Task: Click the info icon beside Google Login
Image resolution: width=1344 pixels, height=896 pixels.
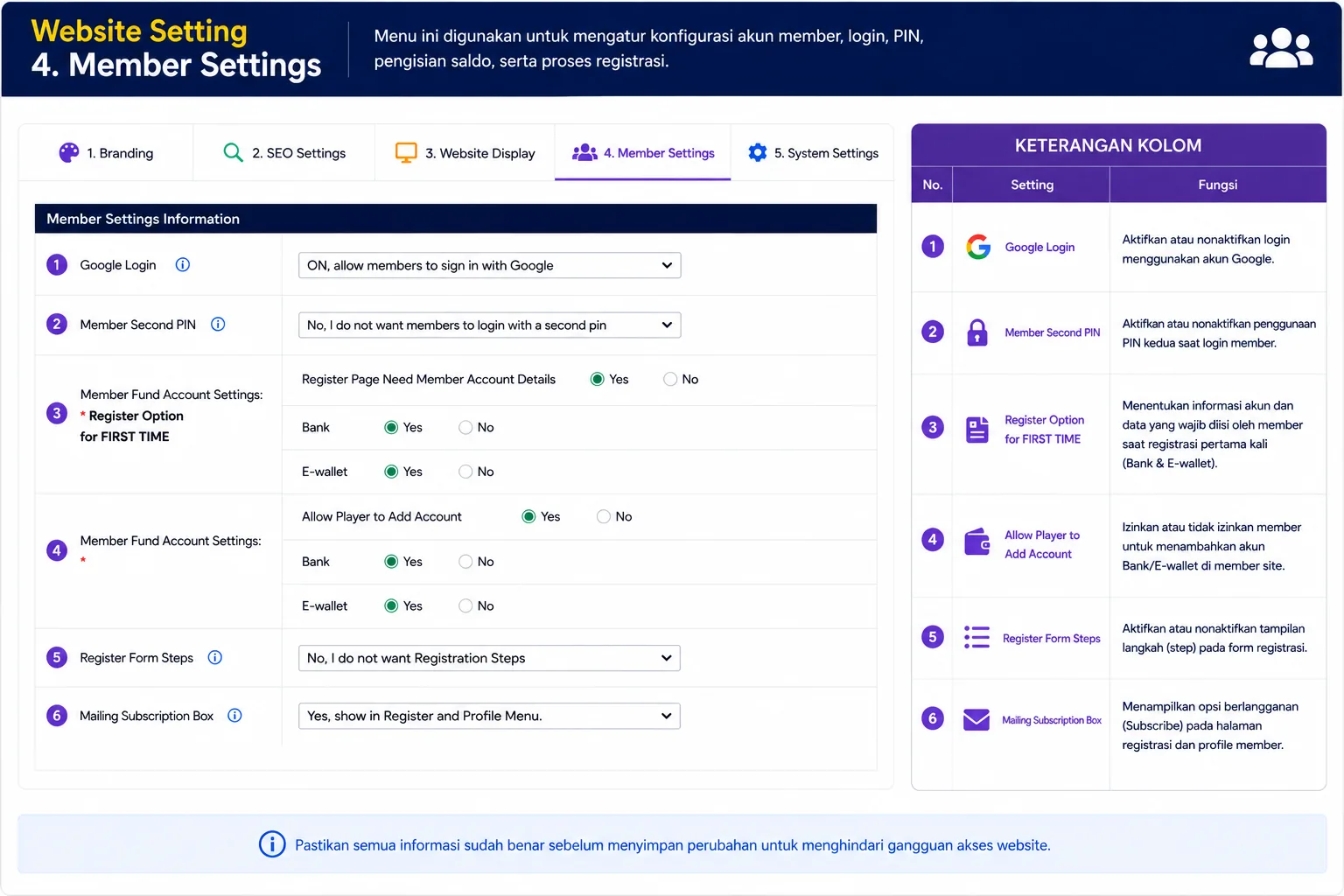Action: [182, 264]
